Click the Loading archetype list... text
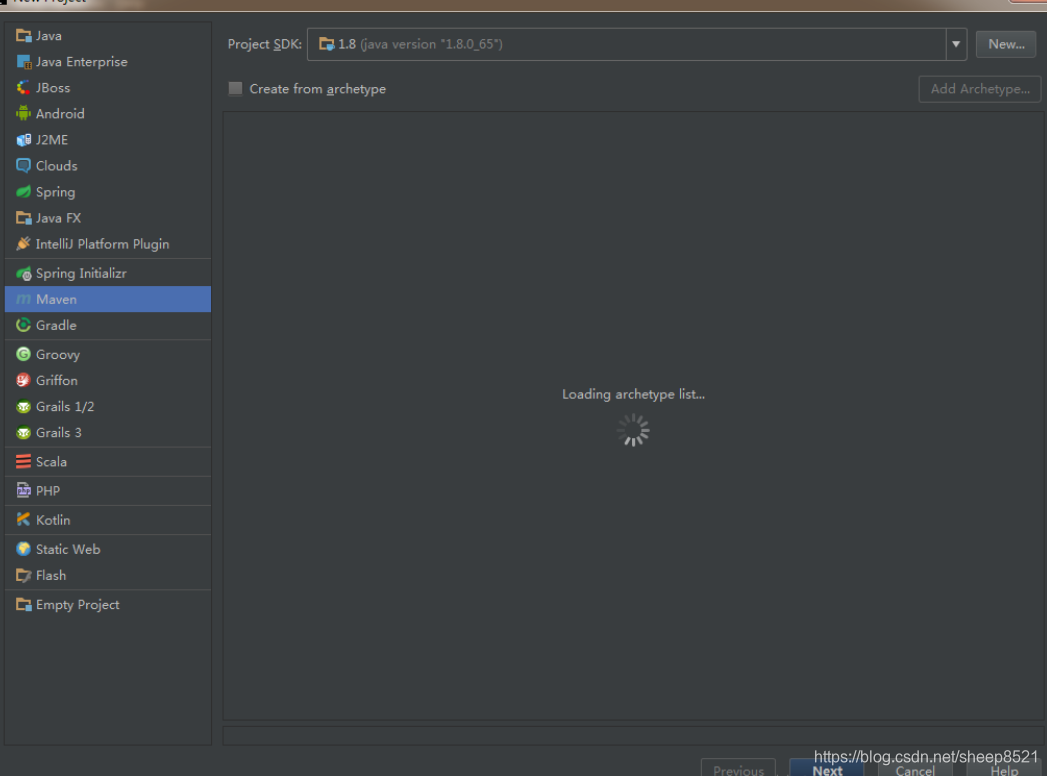The image size is (1047, 776). 633,394
